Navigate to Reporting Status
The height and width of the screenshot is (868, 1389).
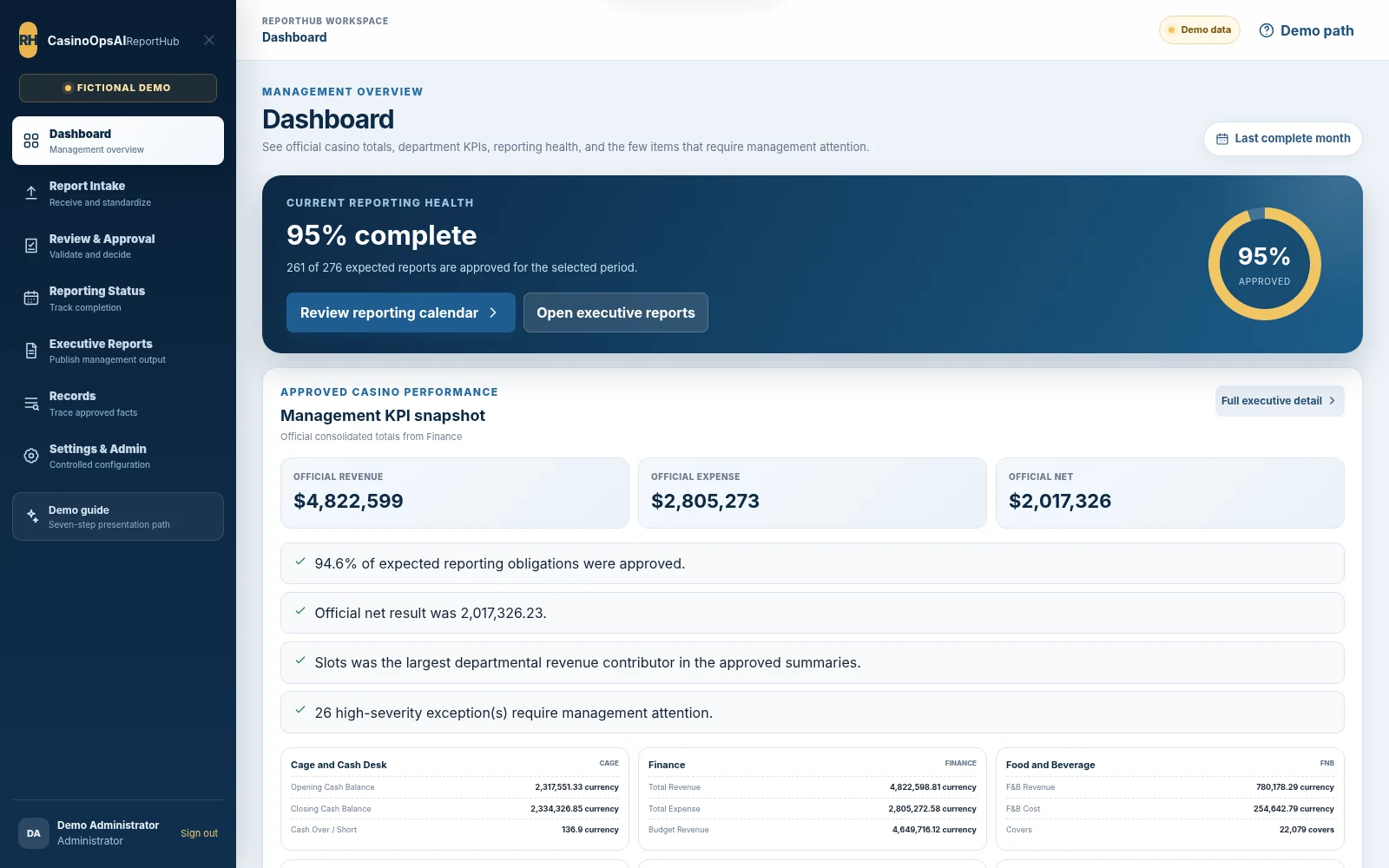click(x=118, y=299)
